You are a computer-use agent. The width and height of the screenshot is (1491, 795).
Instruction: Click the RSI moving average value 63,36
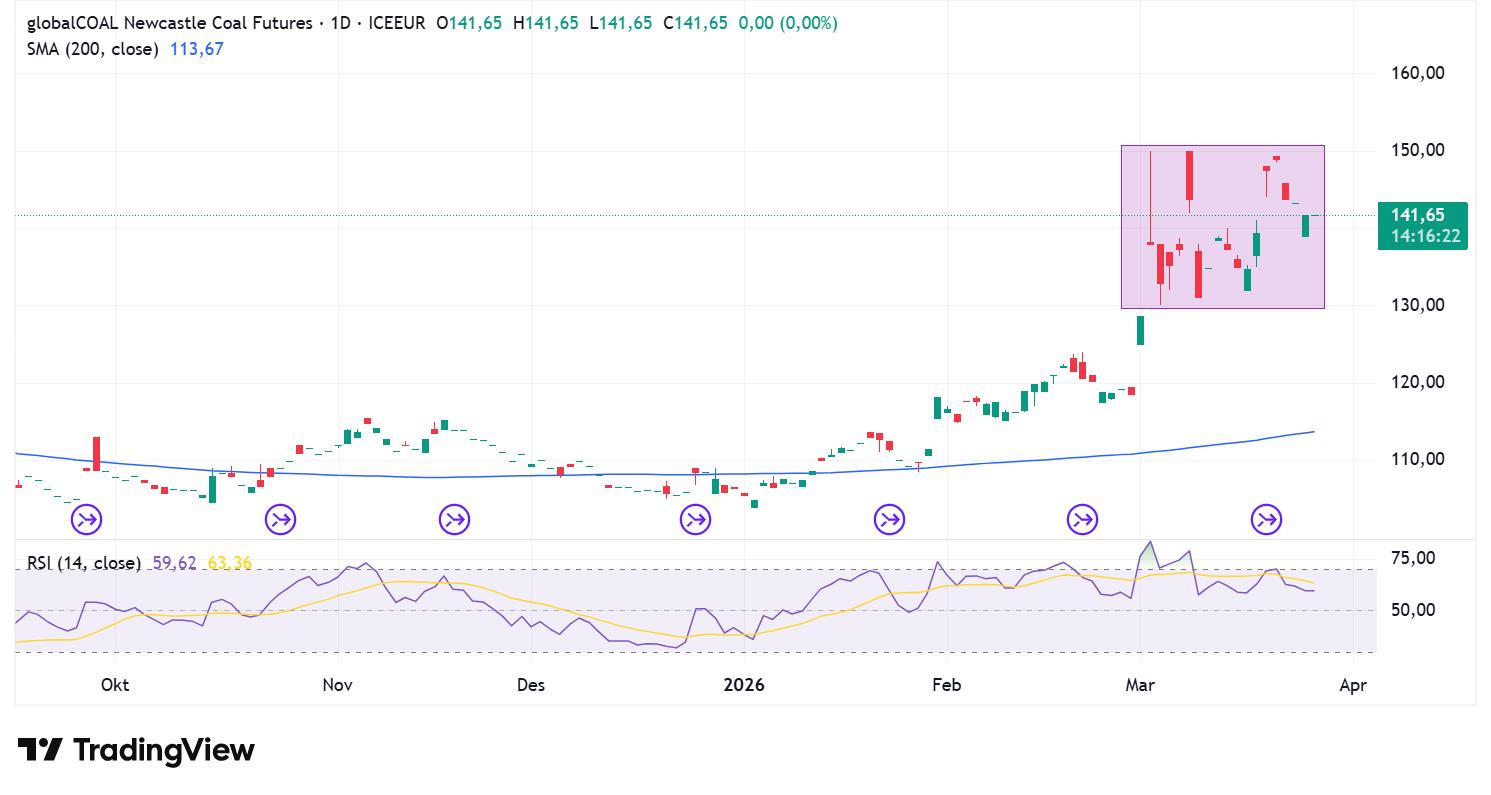tap(230, 563)
